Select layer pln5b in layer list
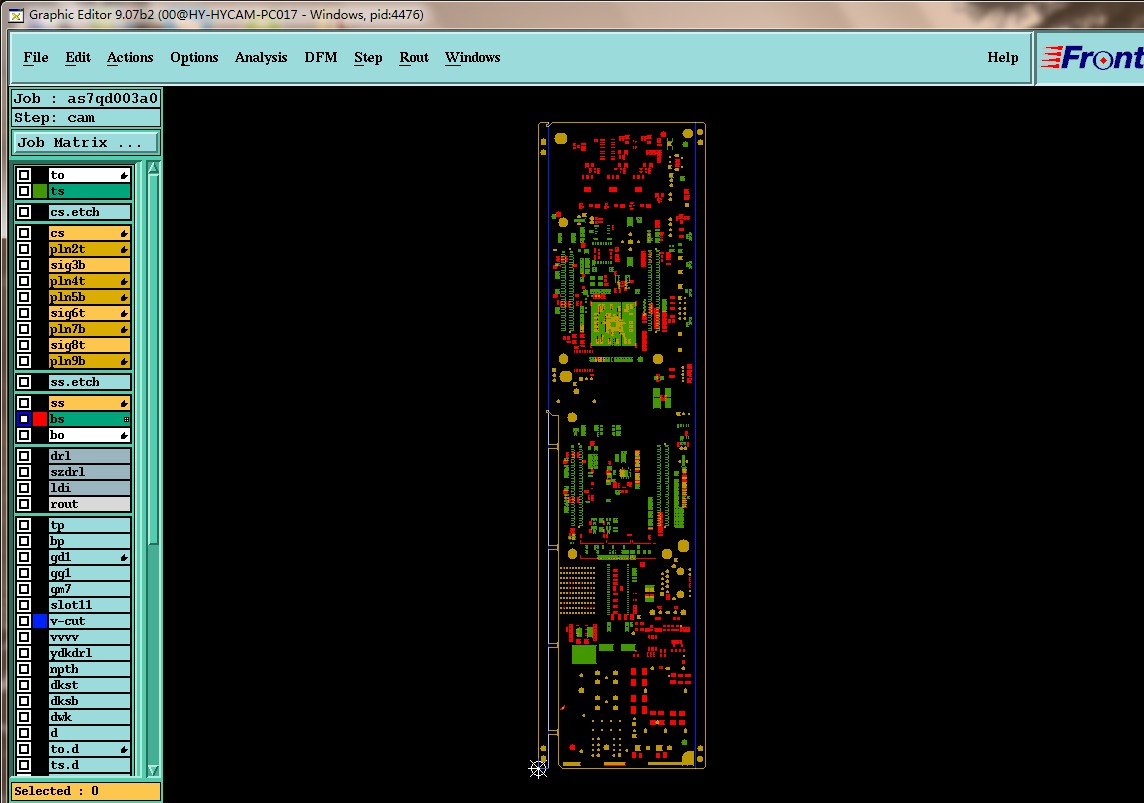The width and height of the screenshot is (1144, 803). (89, 298)
